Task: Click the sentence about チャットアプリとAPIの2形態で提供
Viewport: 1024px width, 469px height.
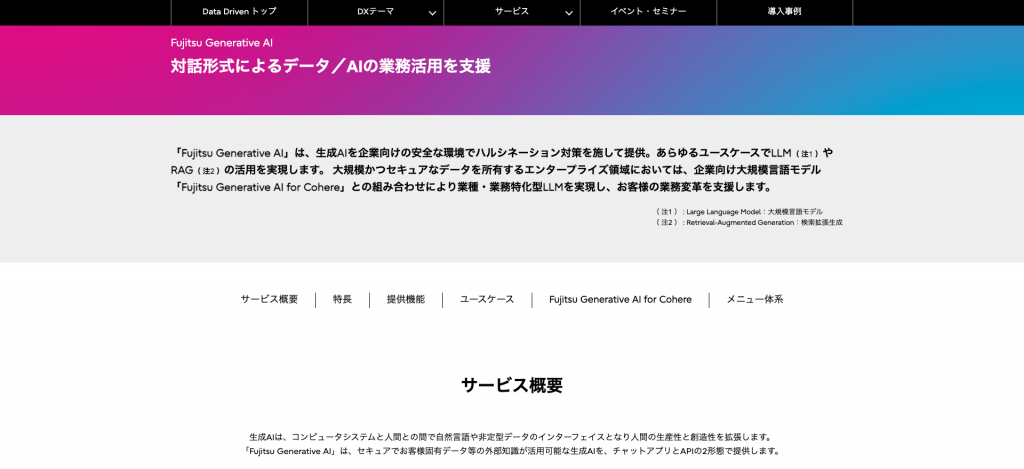Action: click(x=511, y=451)
